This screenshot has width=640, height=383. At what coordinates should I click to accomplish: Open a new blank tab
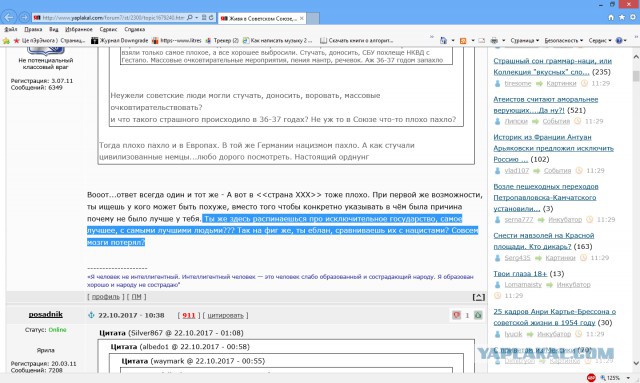point(313,18)
